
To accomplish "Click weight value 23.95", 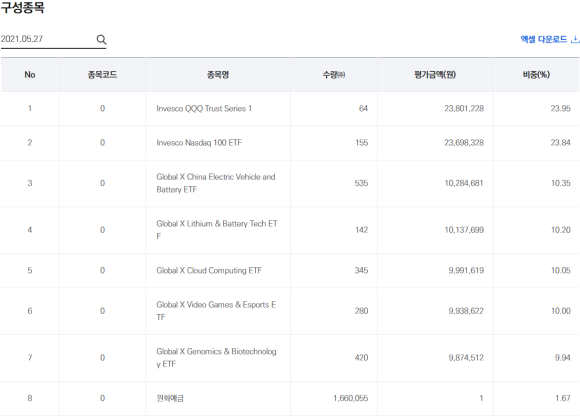I will point(561,108).
